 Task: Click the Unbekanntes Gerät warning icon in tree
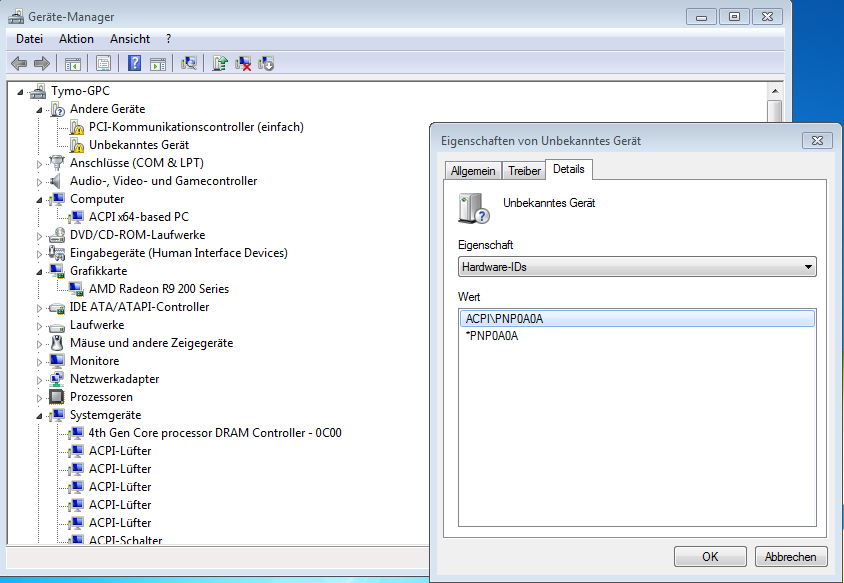click(x=77, y=145)
